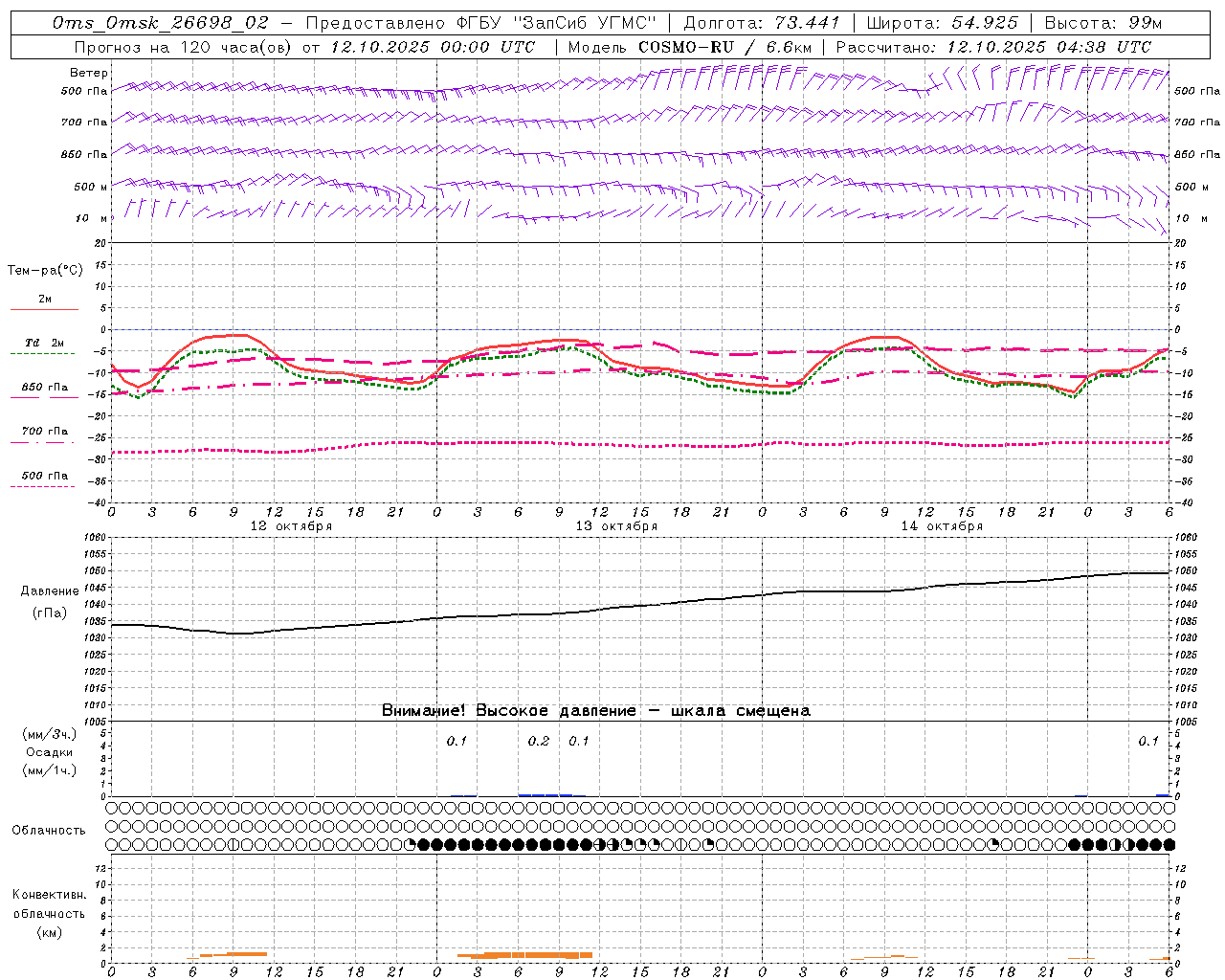This screenshot has width=1225, height=980.
Task: Click the model name COSMO-RU / 6.6км
Action: (x=724, y=47)
